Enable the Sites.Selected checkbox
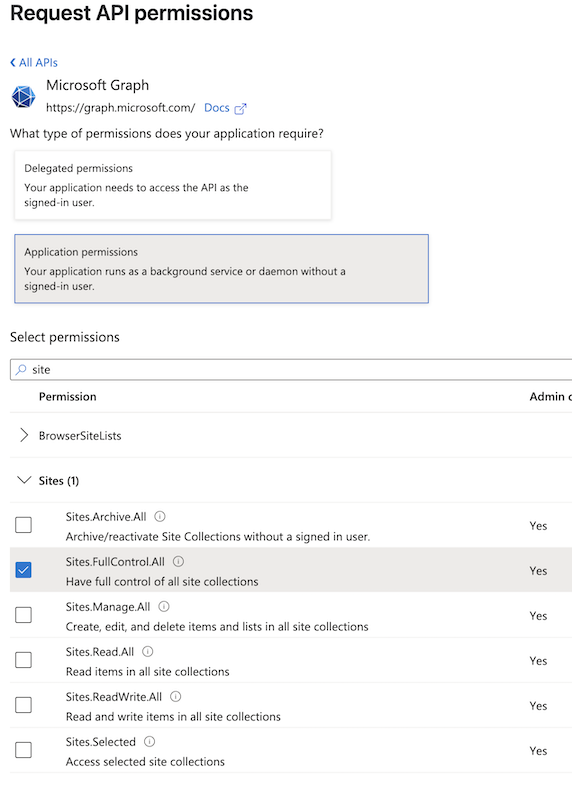The width and height of the screenshot is (572, 786). 24,750
